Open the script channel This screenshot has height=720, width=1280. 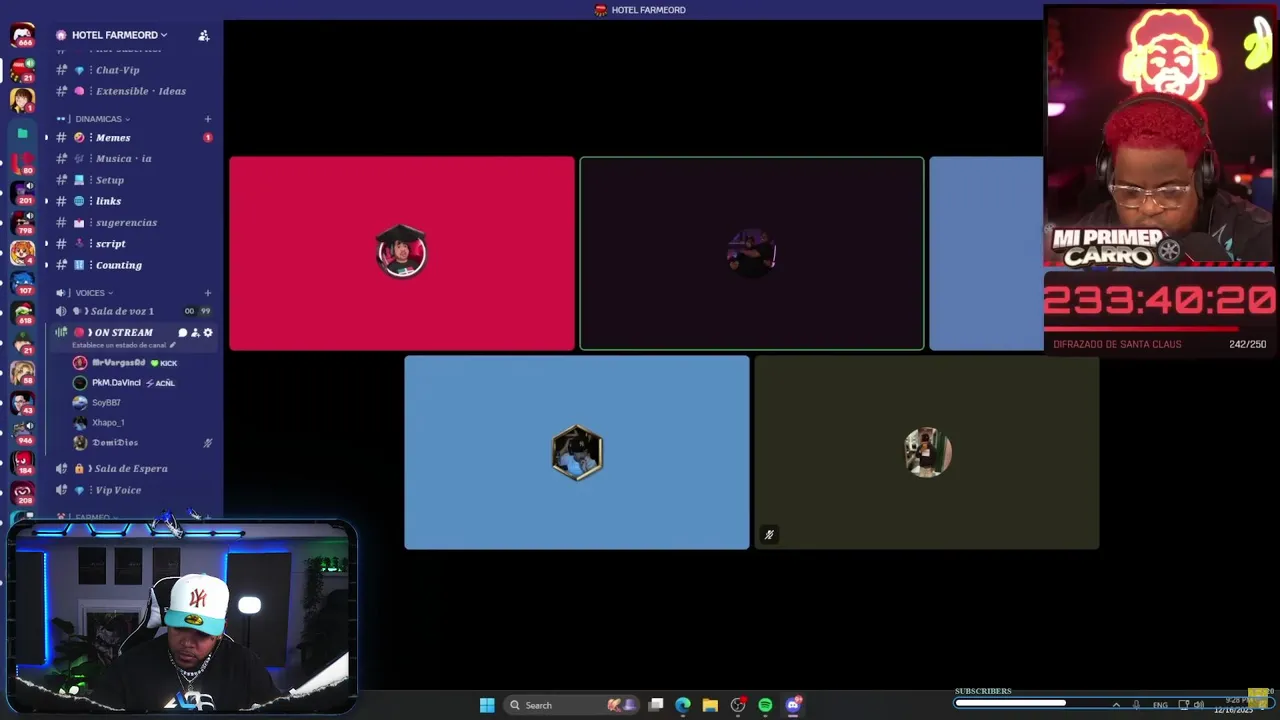110,244
